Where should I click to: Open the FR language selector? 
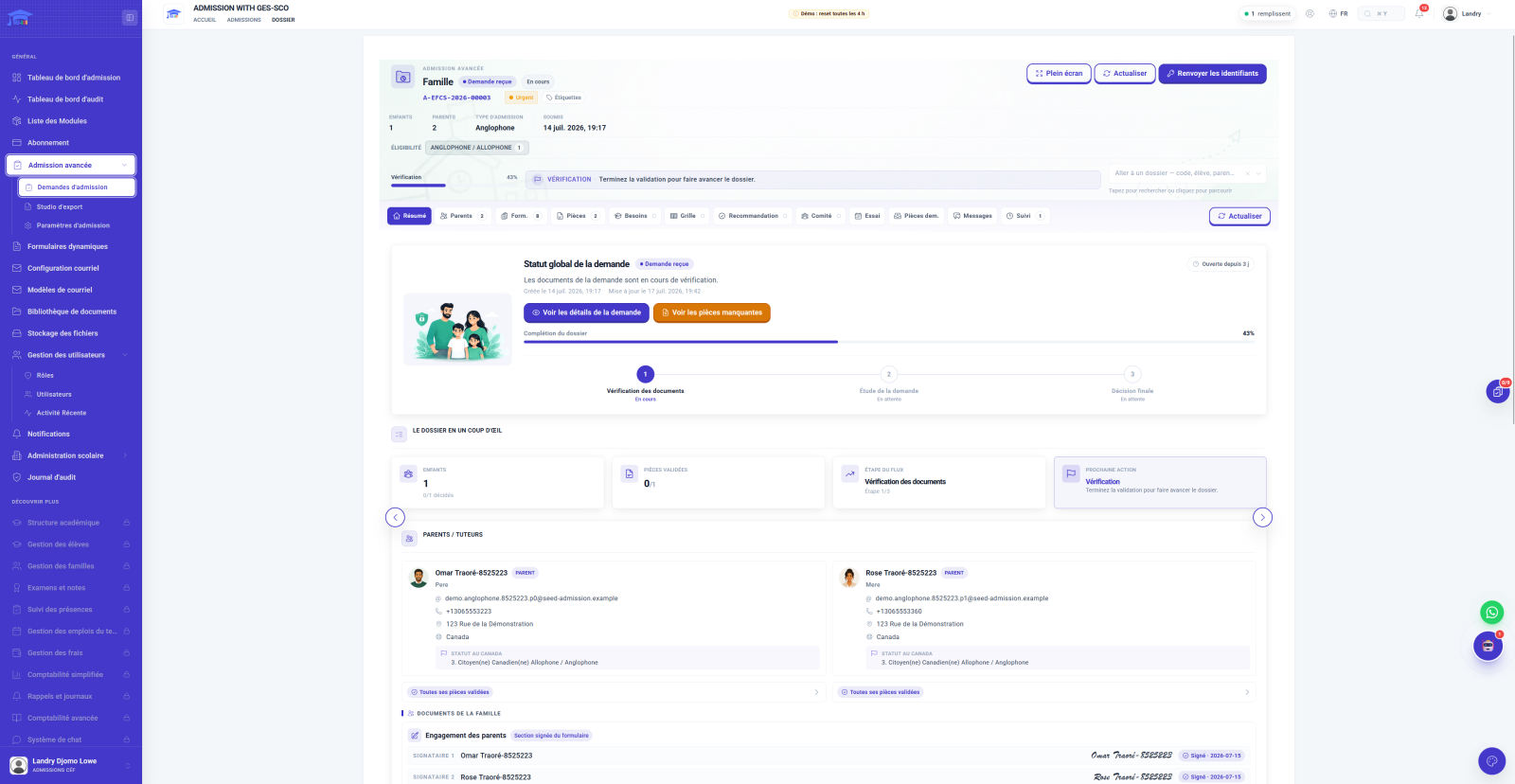[1338, 13]
